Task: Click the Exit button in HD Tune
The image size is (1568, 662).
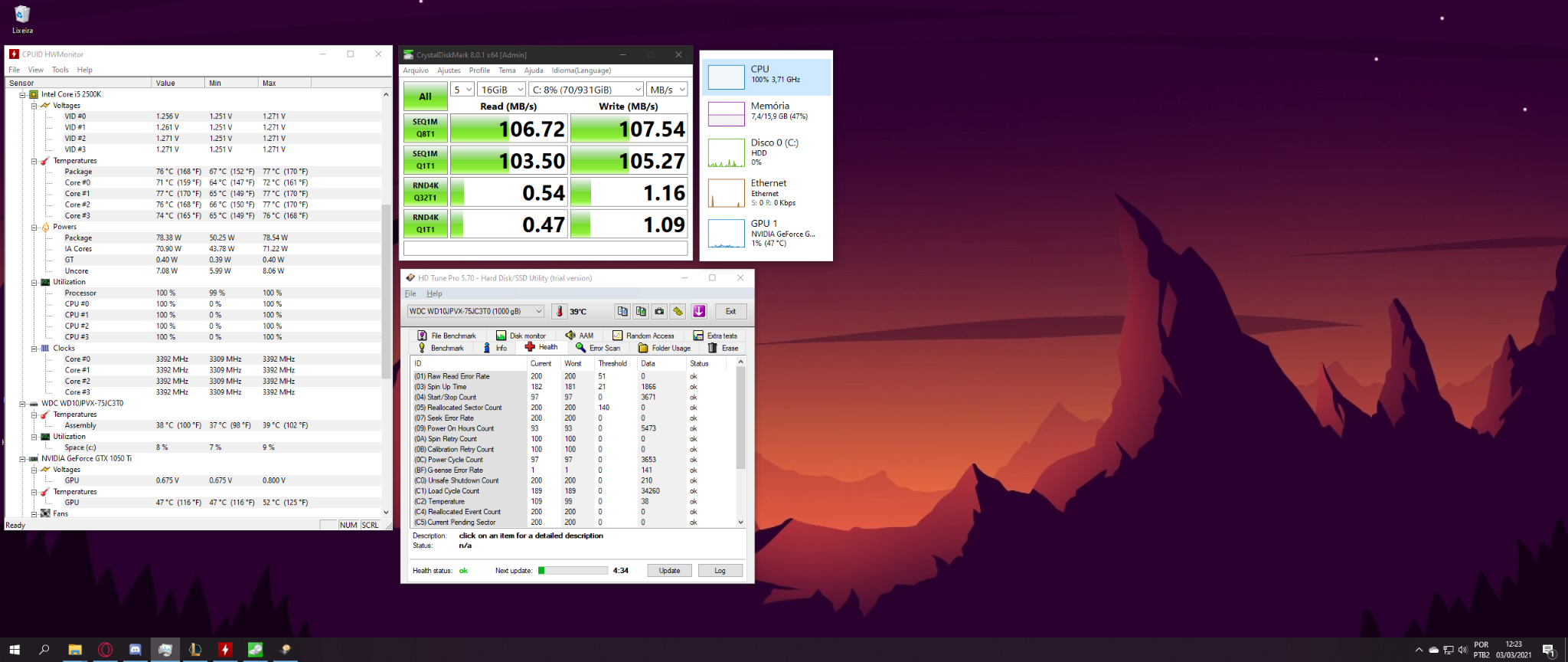Action: point(730,311)
